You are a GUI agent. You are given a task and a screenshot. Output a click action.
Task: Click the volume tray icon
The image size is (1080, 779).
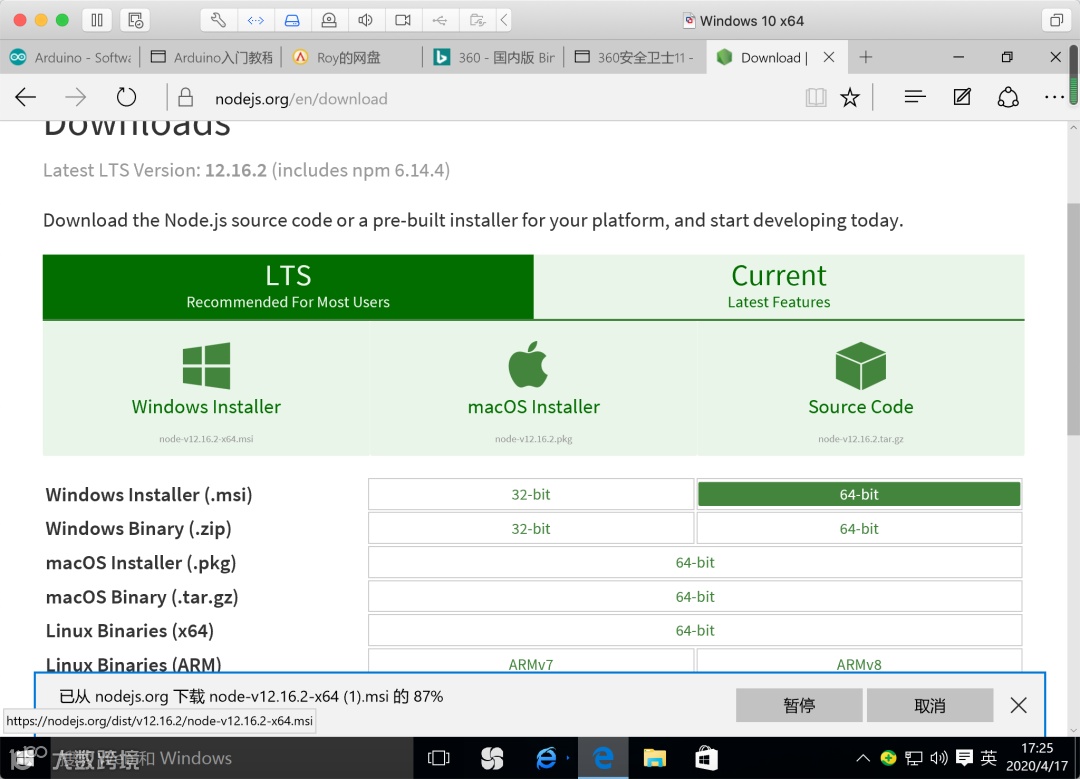click(939, 758)
